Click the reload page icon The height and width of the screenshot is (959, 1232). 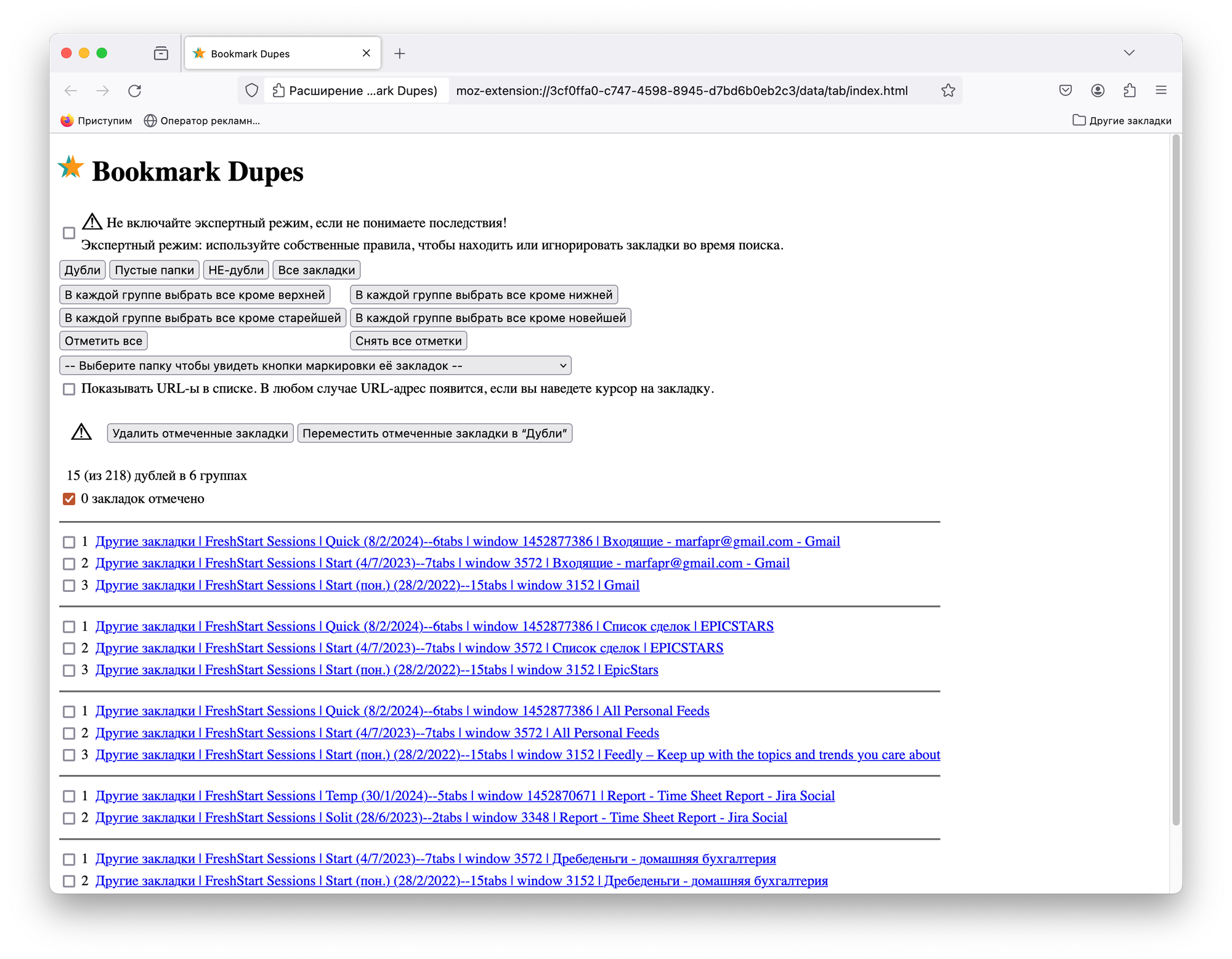click(134, 91)
